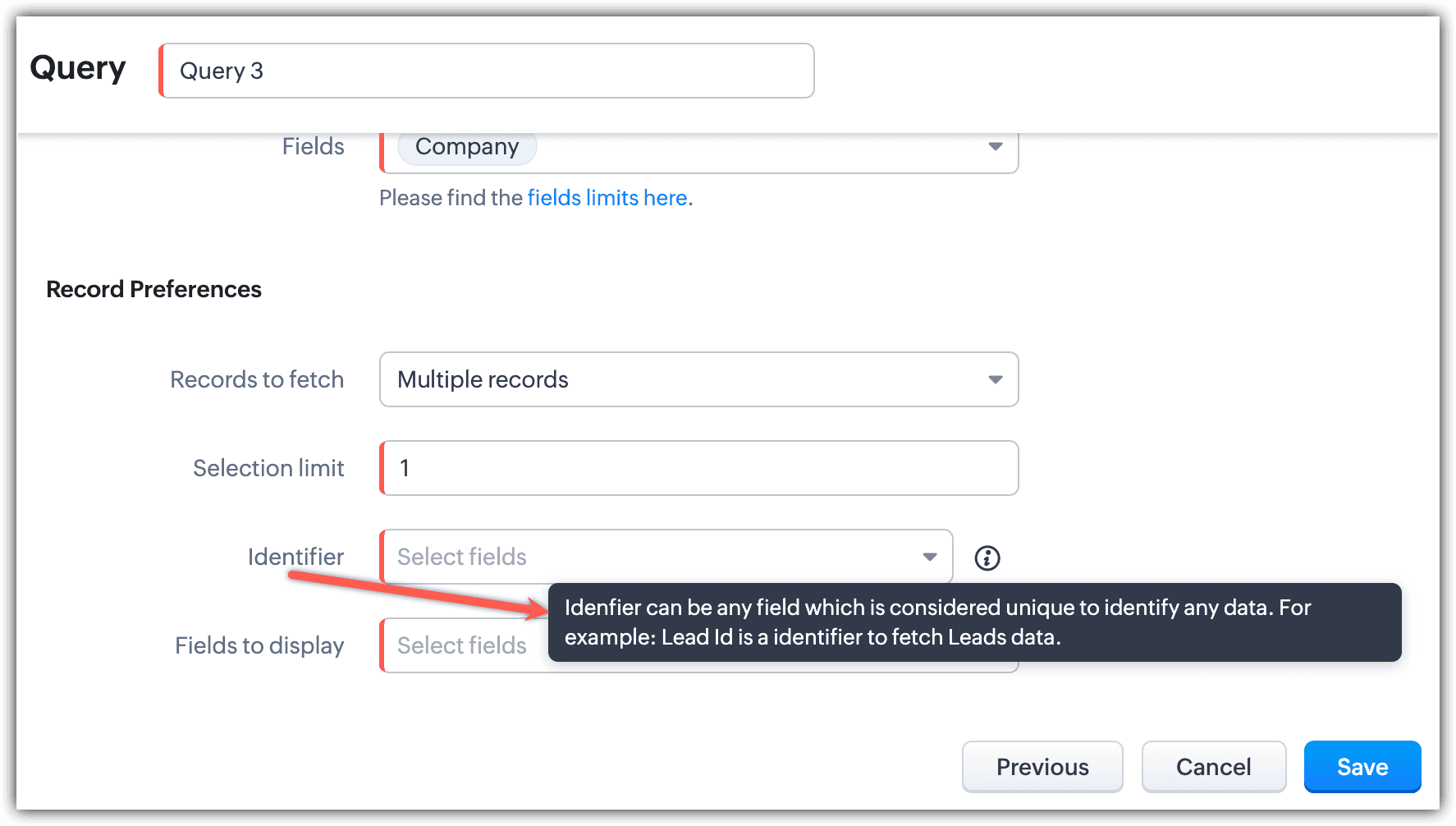Viewport: 1456px width, 826px height.
Task: Click the Selection limit label
Action: [x=268, y=468]
